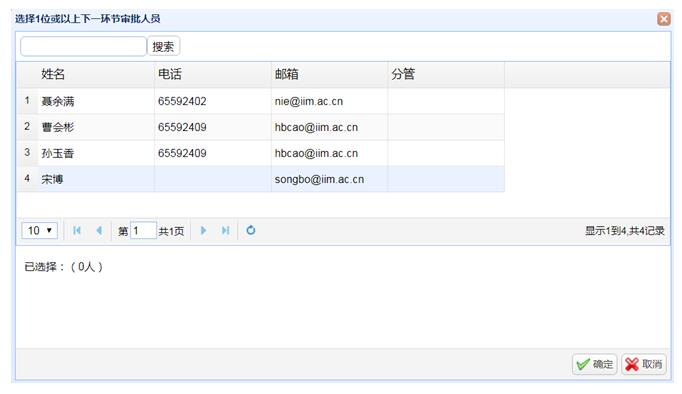
Task: Click 孙玉香's email hbcao@iim.ac.cn
Action: [316, 153]
